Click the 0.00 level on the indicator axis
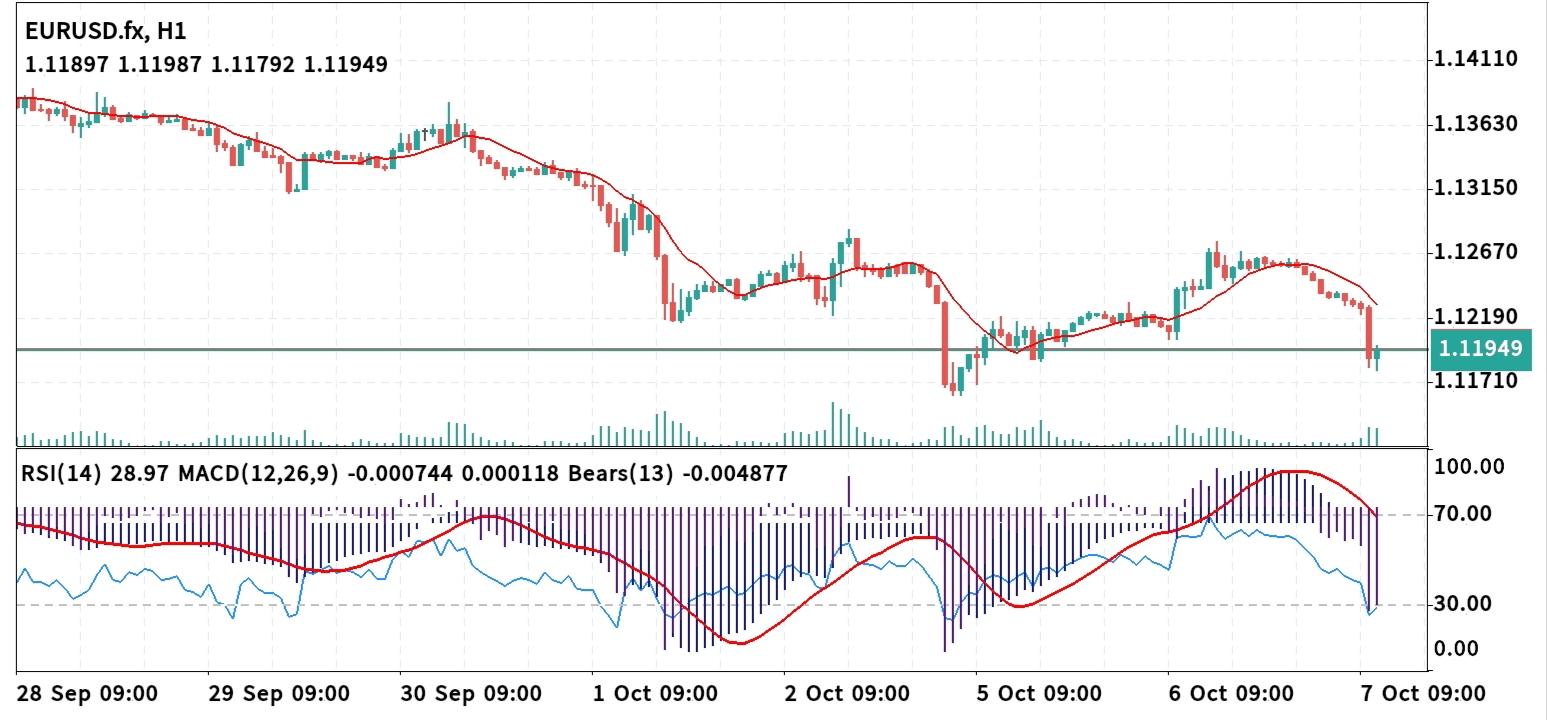The width and height of the screenshot is (1547, 720). (x=1456, y=649)
